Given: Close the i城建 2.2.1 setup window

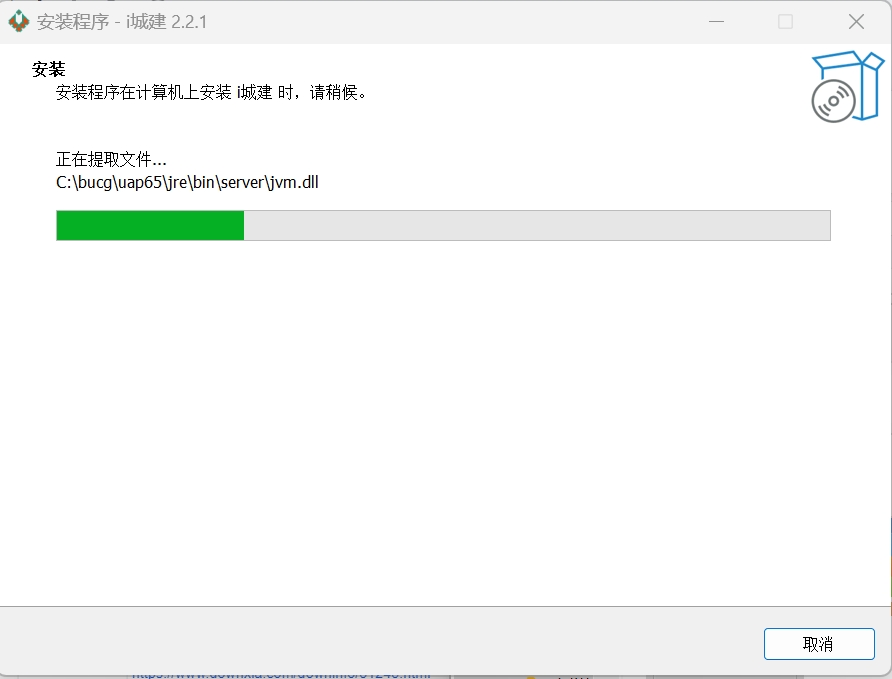Looking at the screenshot, I should click(x=856, y=22).
